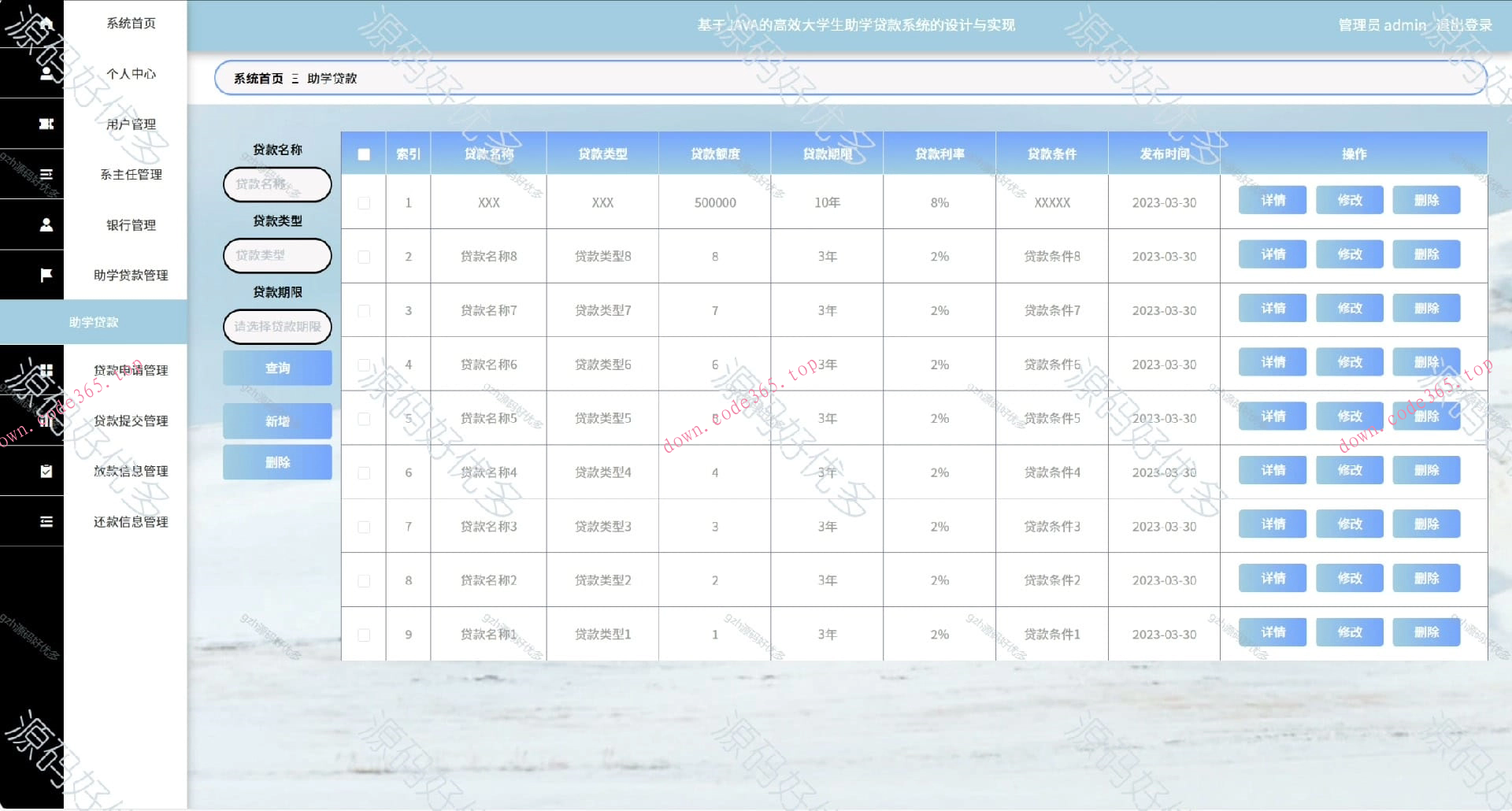Focus the 贷款名称 search input field
Viewport: 1512px width, 811px height.
click(x=277, y=184)
